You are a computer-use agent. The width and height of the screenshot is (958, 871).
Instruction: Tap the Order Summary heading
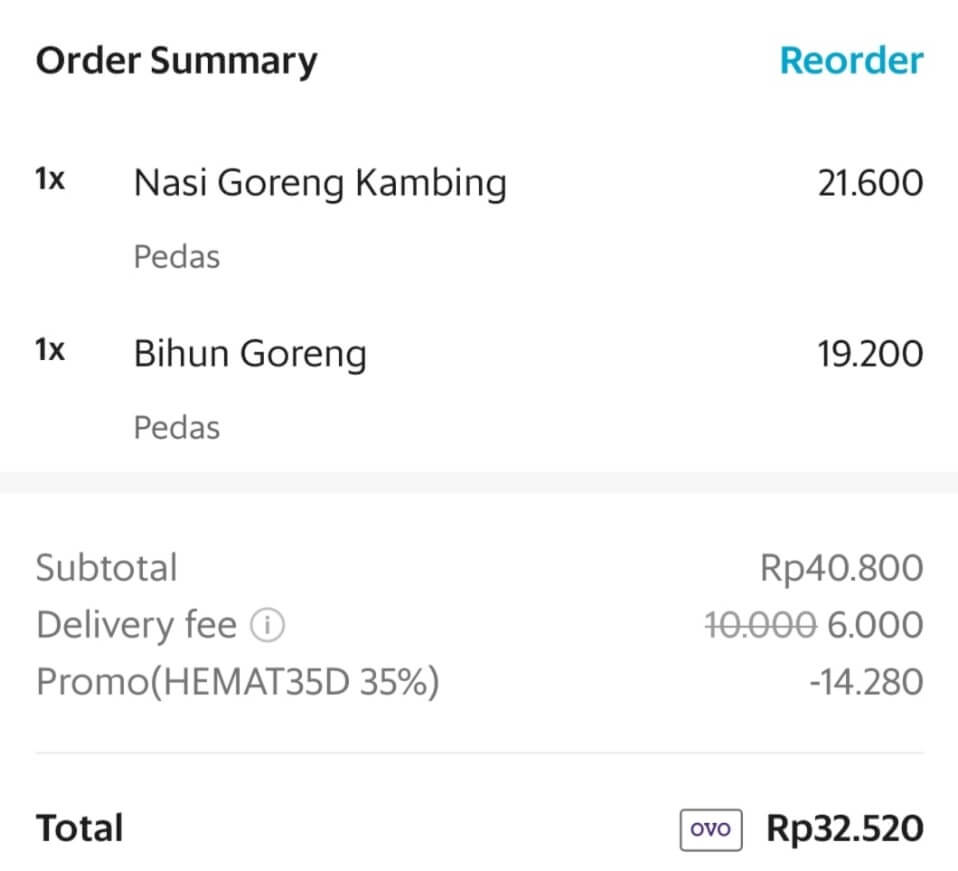(x=177, y=62)
